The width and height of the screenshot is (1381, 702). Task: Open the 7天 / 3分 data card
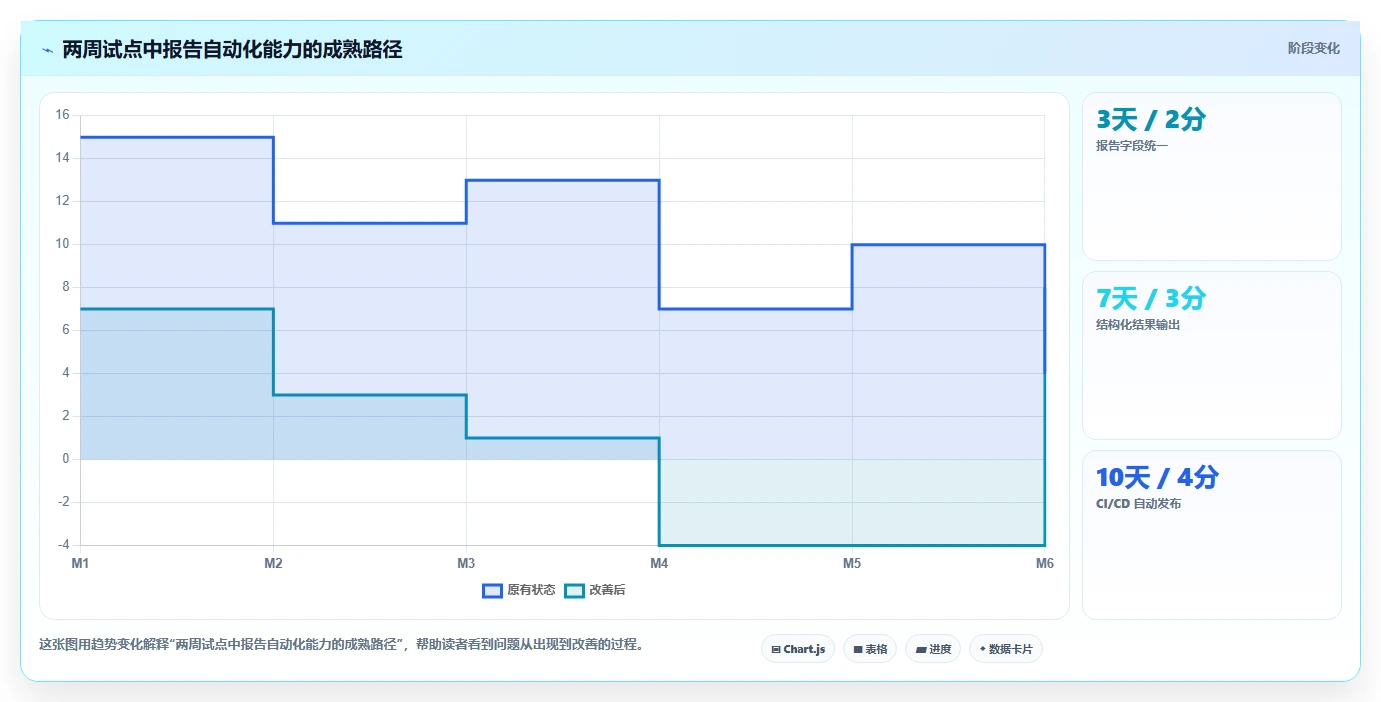[1211, 355]
